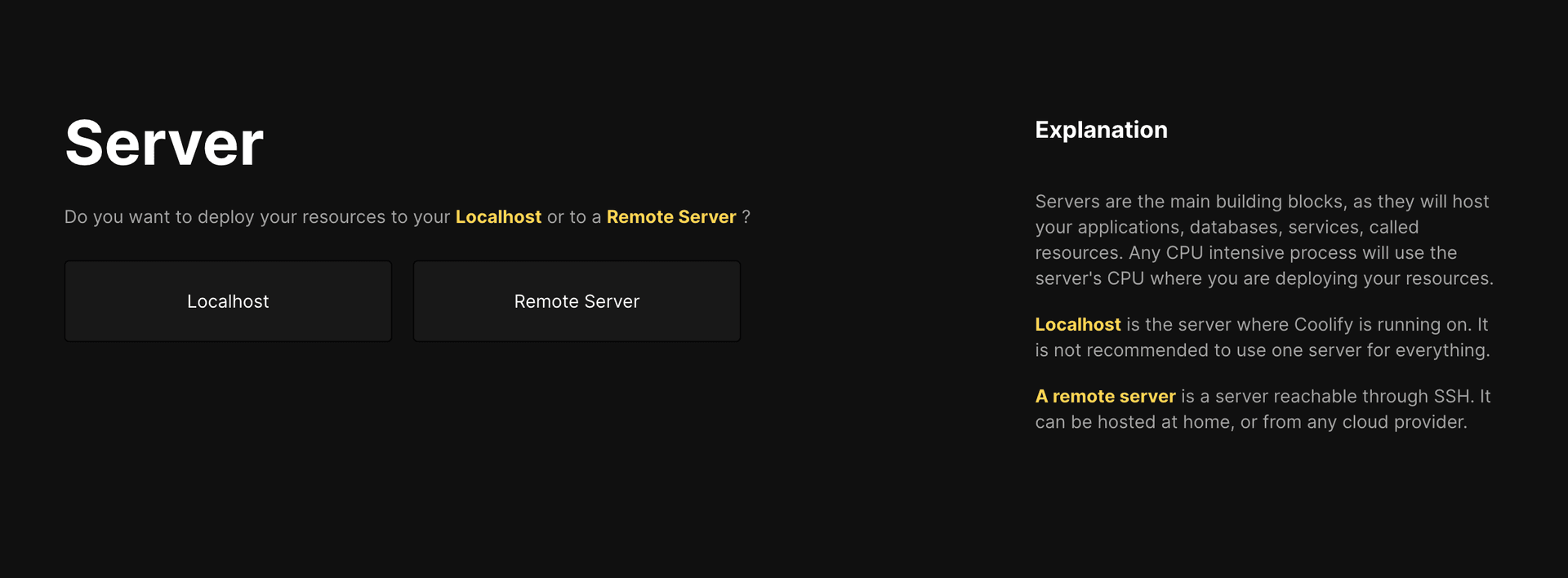The height and width of the screenshot is (578, 1568).
Task: Click the highlighted Remote Server text in the question
Action: [670, 217]
